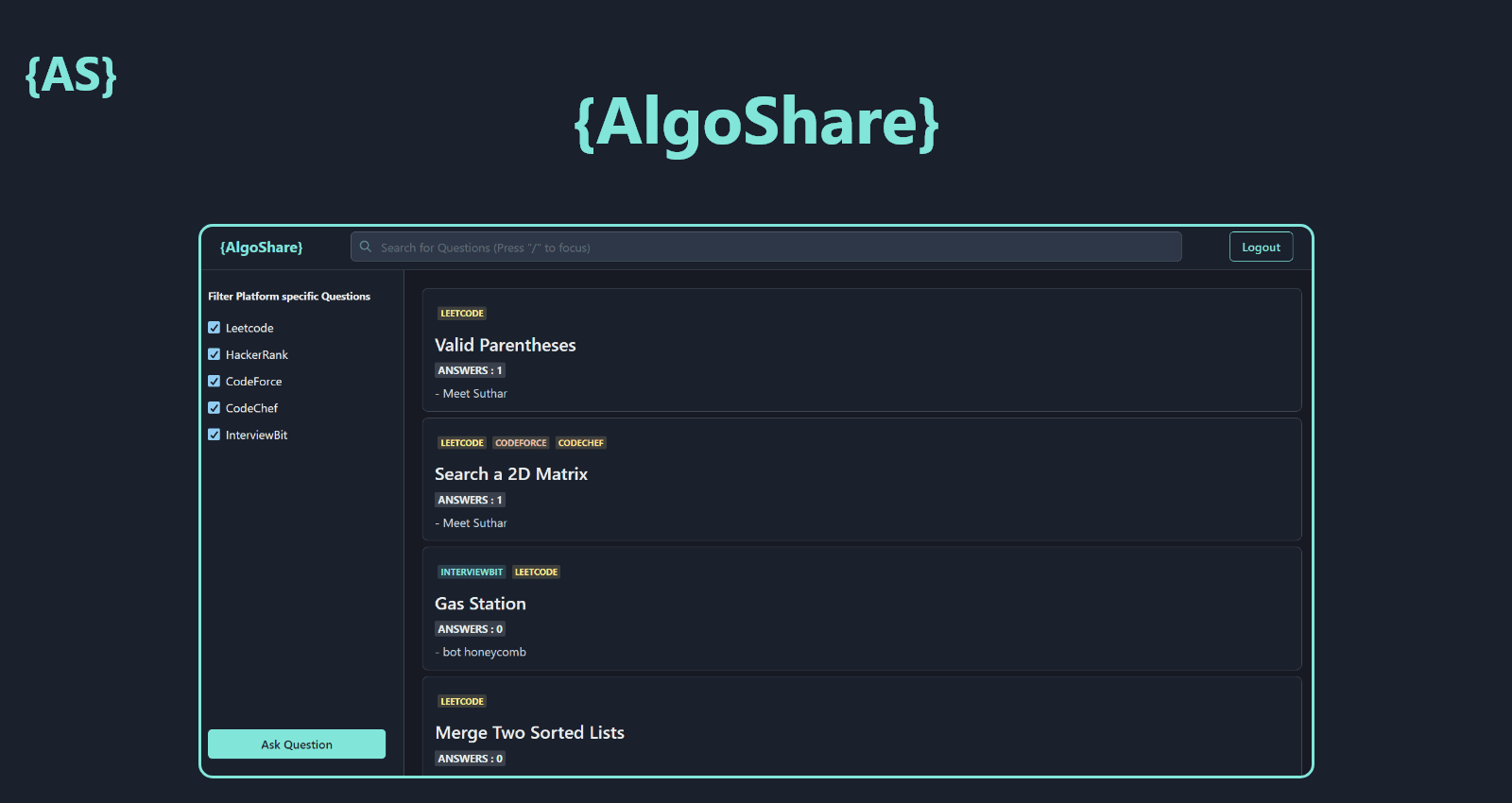Open the Search a 2D Matrix question
This screenshot has height=803, width=1512.
(510, 474)
